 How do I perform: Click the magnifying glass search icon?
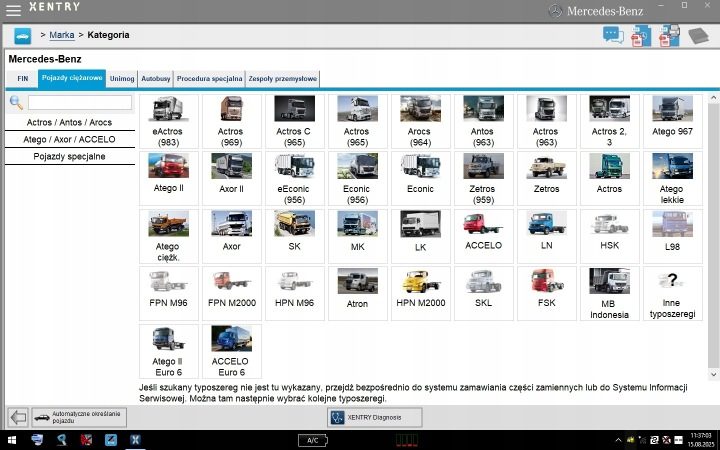(16, 102)
